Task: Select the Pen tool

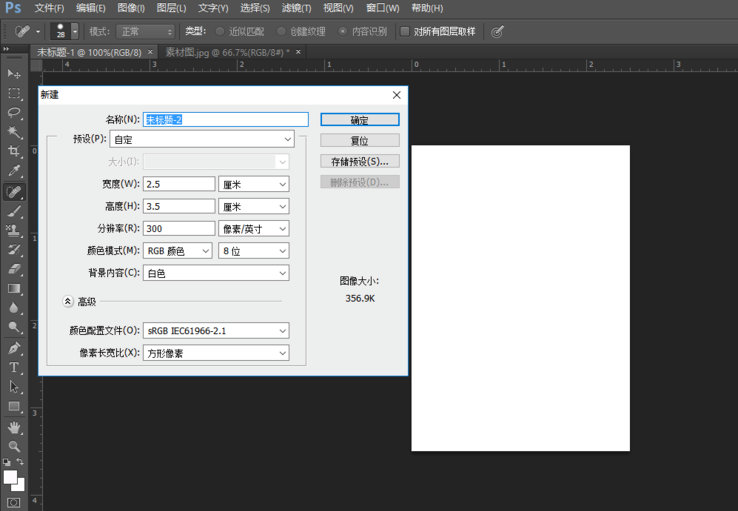Action: pyautogui.click(x=14, y=348)
